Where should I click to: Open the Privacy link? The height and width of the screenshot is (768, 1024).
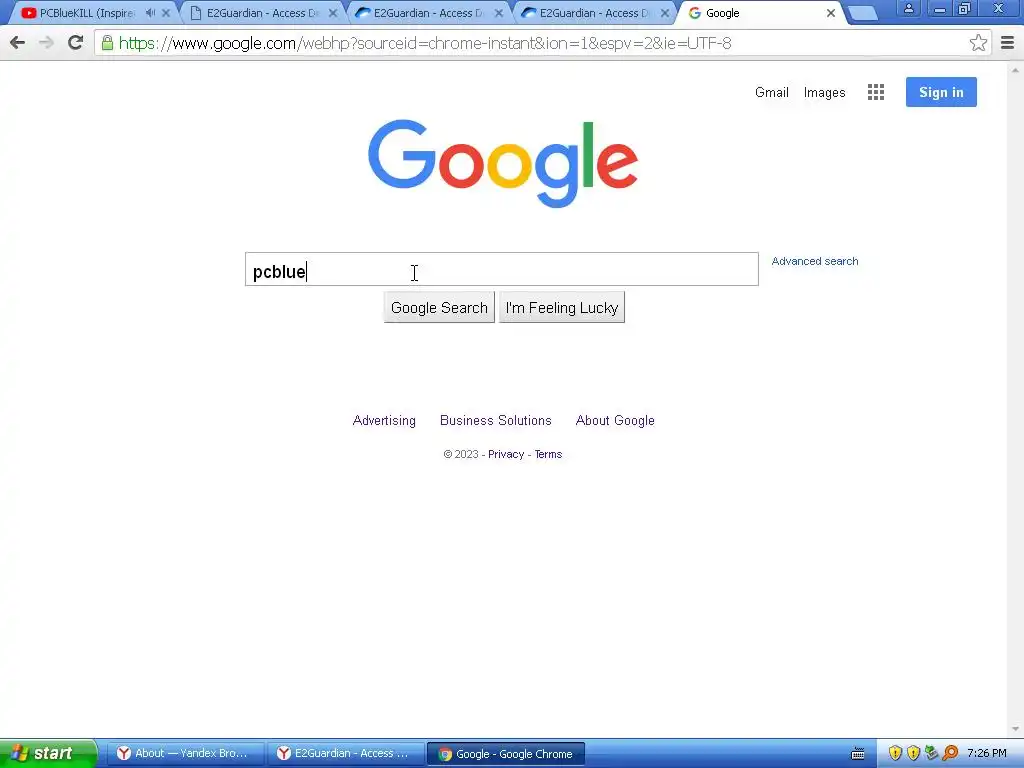(506, 455)
